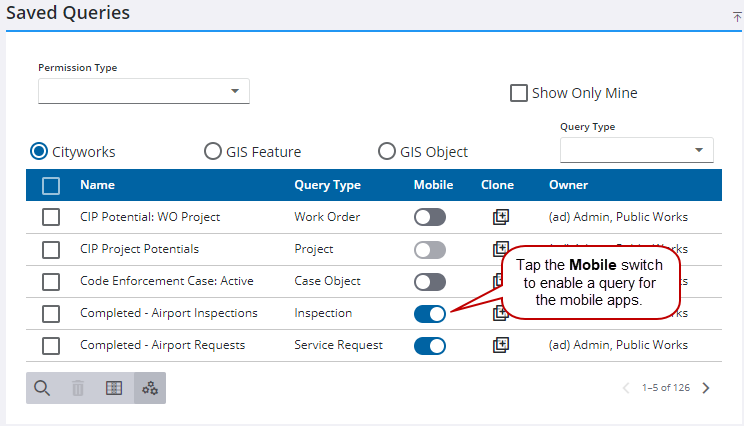Enable Mobile for Code Enforcement Case: Active
744x426 pixels.
click(x=430, y=282)
